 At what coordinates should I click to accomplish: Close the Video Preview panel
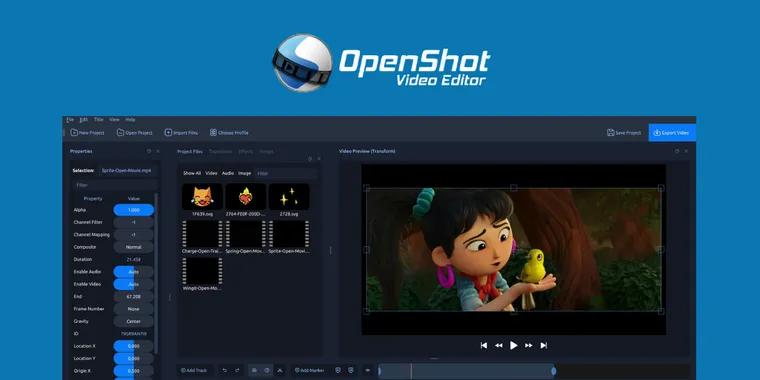(x=686, y=151)
